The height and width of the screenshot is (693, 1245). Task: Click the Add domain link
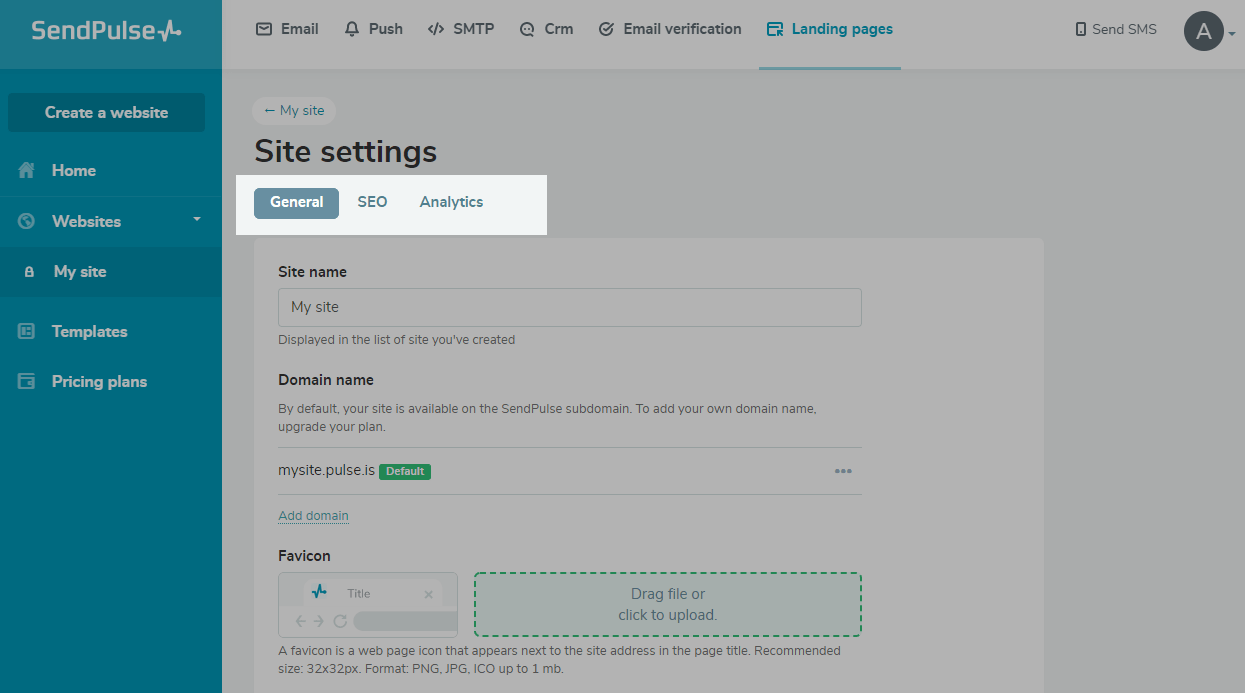click(x=313, y=516)
